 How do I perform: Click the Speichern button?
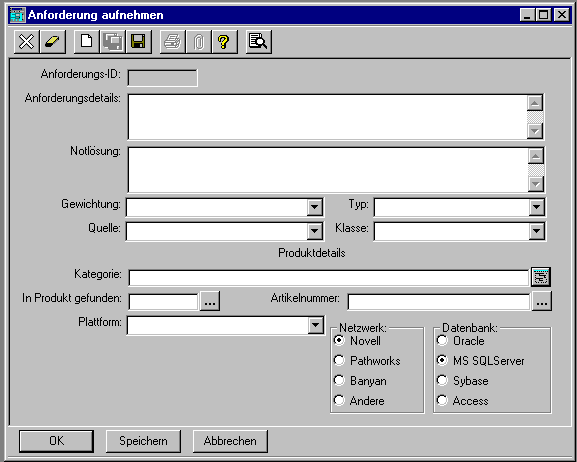coord(143,441)
